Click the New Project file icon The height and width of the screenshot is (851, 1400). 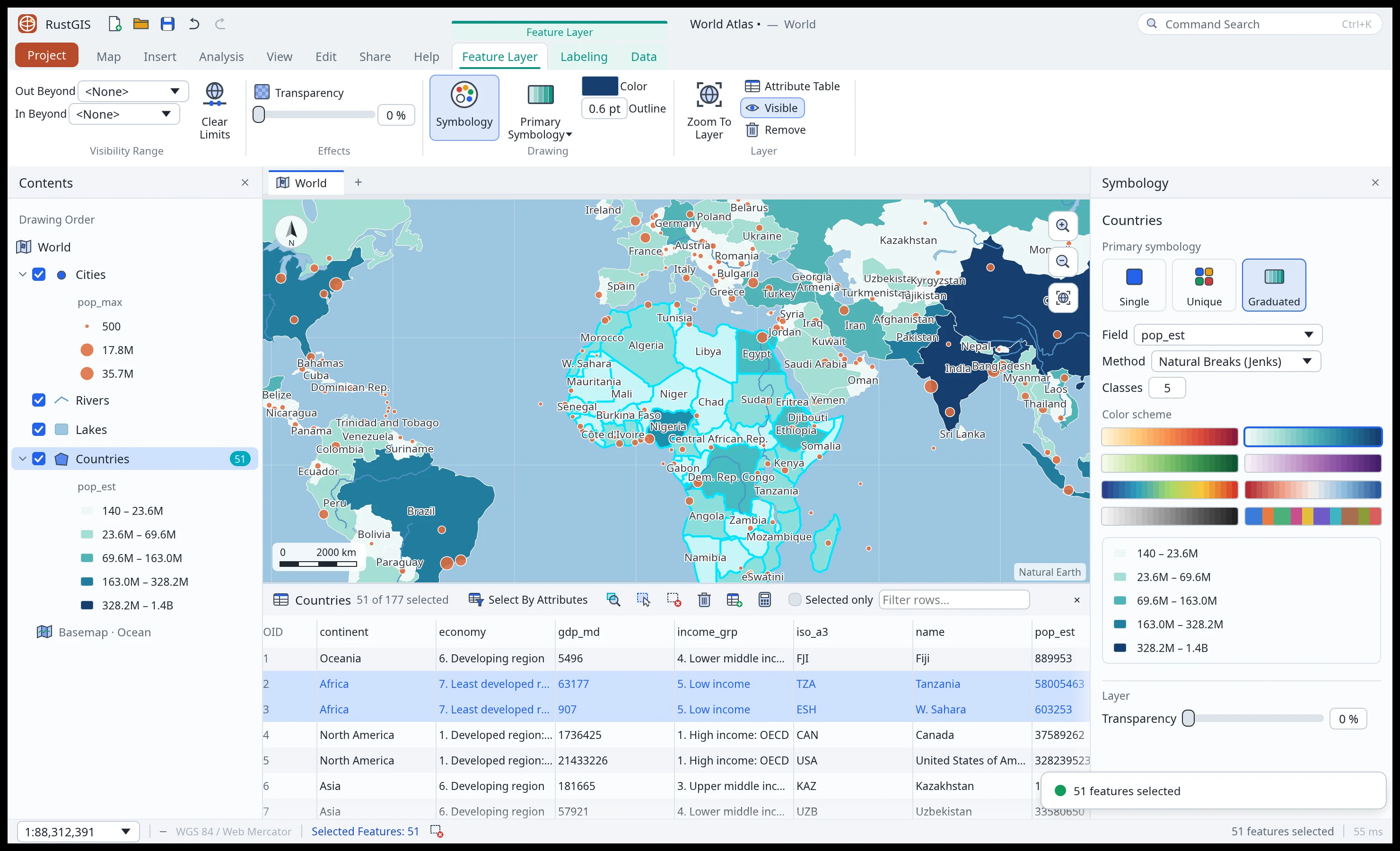pyautogui.click(x=115, y=24)
